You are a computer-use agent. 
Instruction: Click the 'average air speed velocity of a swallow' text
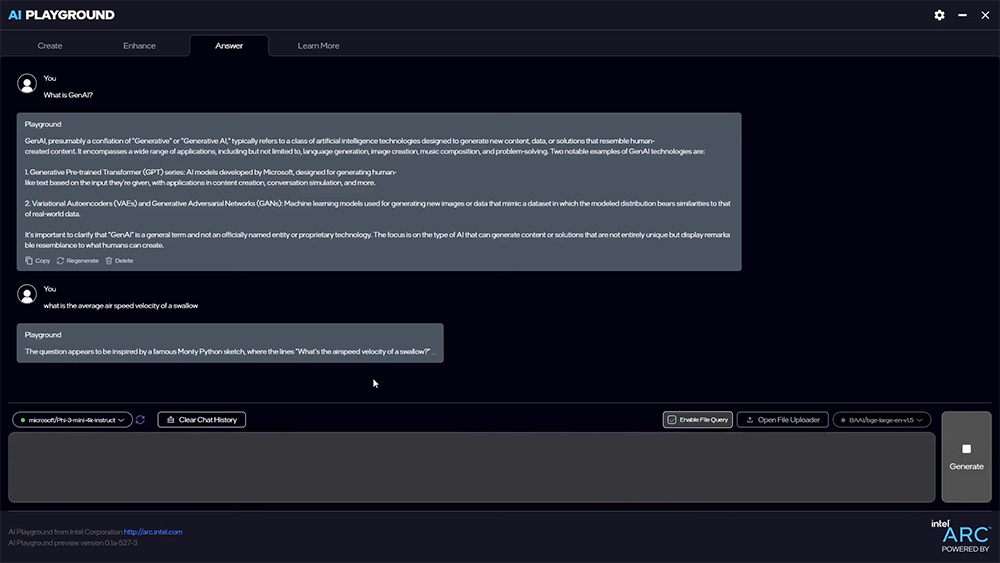click(x=121, y=305)
